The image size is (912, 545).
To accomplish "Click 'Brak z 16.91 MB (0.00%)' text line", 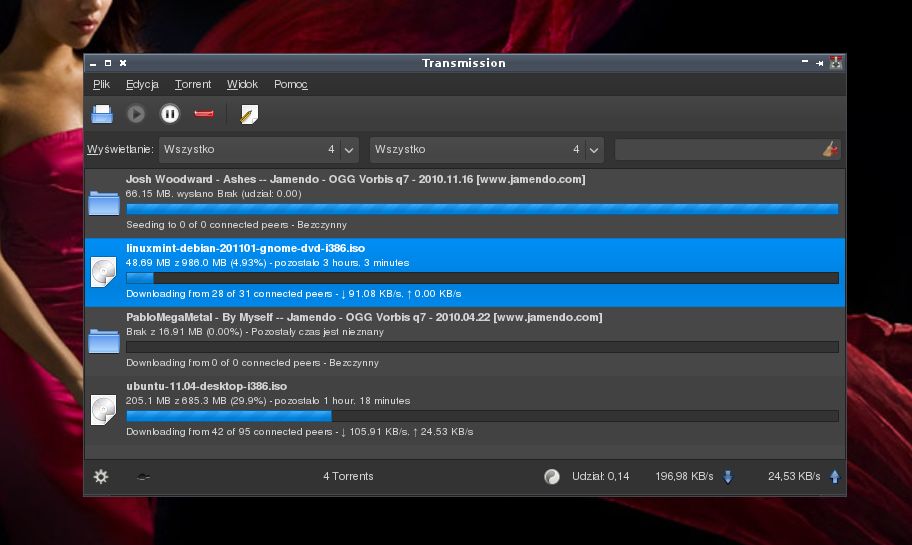I will tap(184, 332).
